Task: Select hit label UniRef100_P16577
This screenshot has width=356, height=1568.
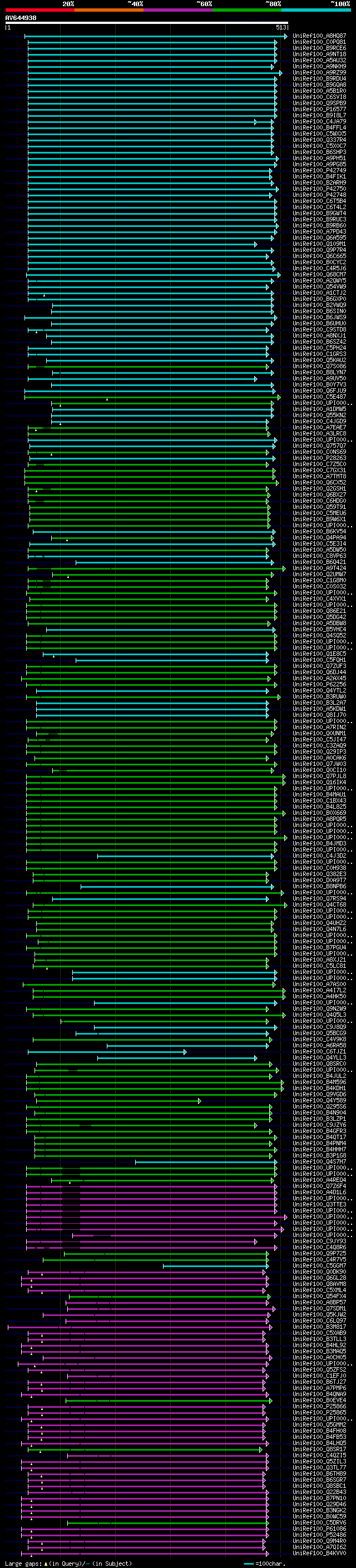Action: [319, 109]
